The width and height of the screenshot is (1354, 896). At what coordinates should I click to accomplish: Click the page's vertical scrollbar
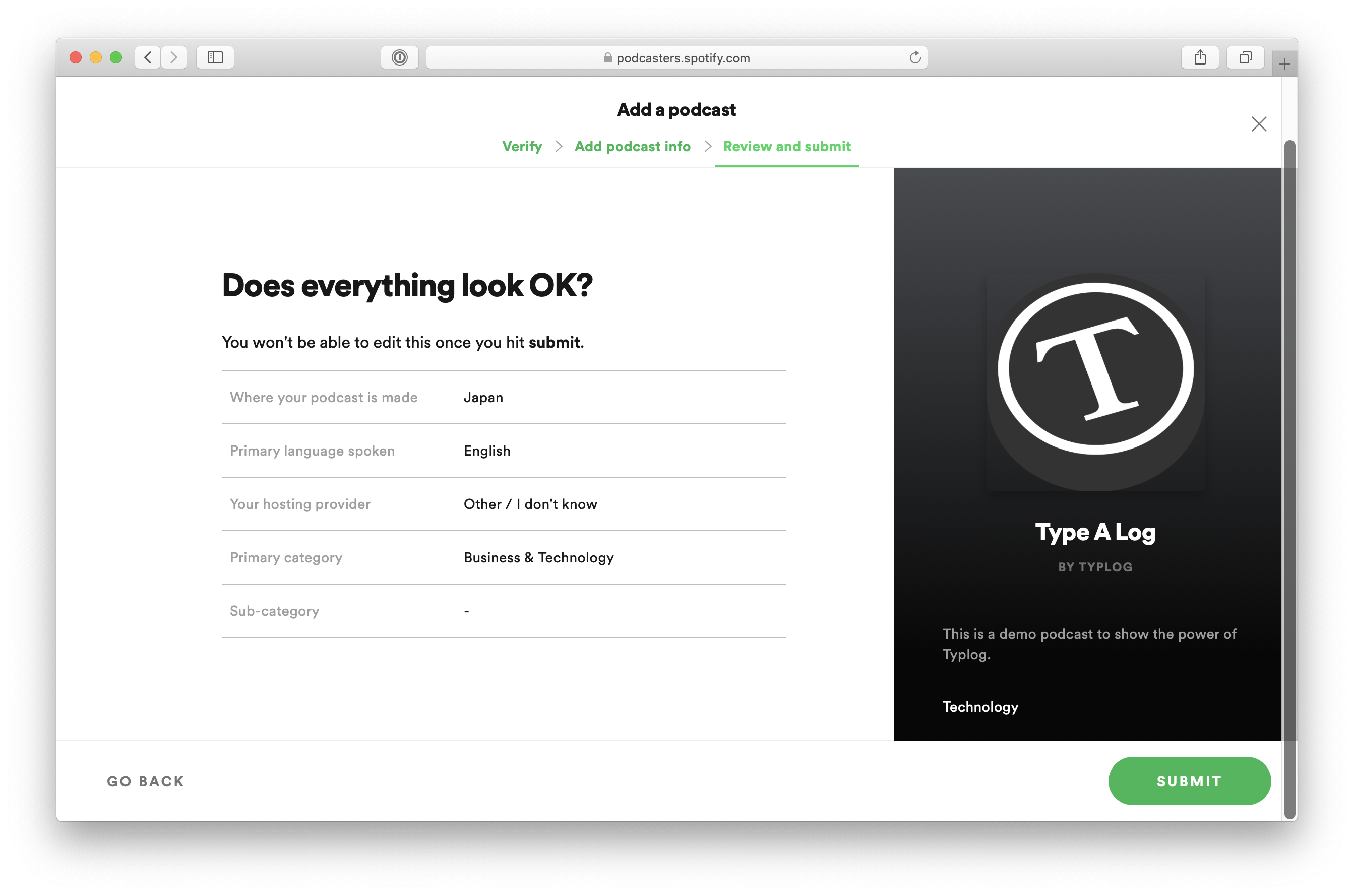coord(1289,480)
